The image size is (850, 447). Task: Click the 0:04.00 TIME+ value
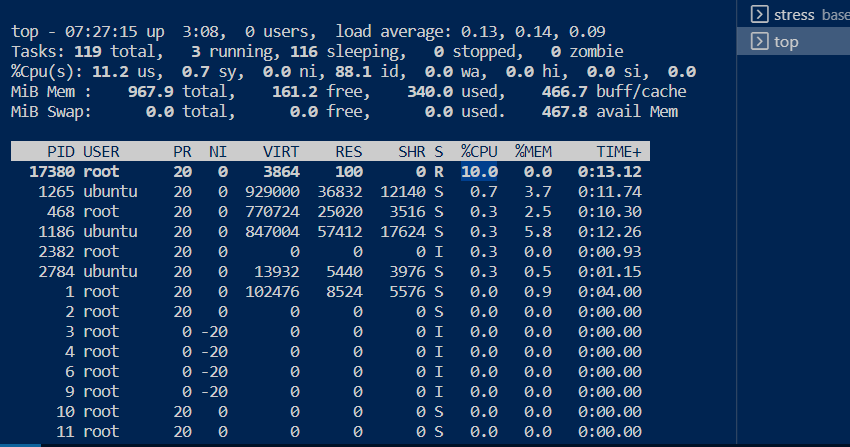click(610, 292)
